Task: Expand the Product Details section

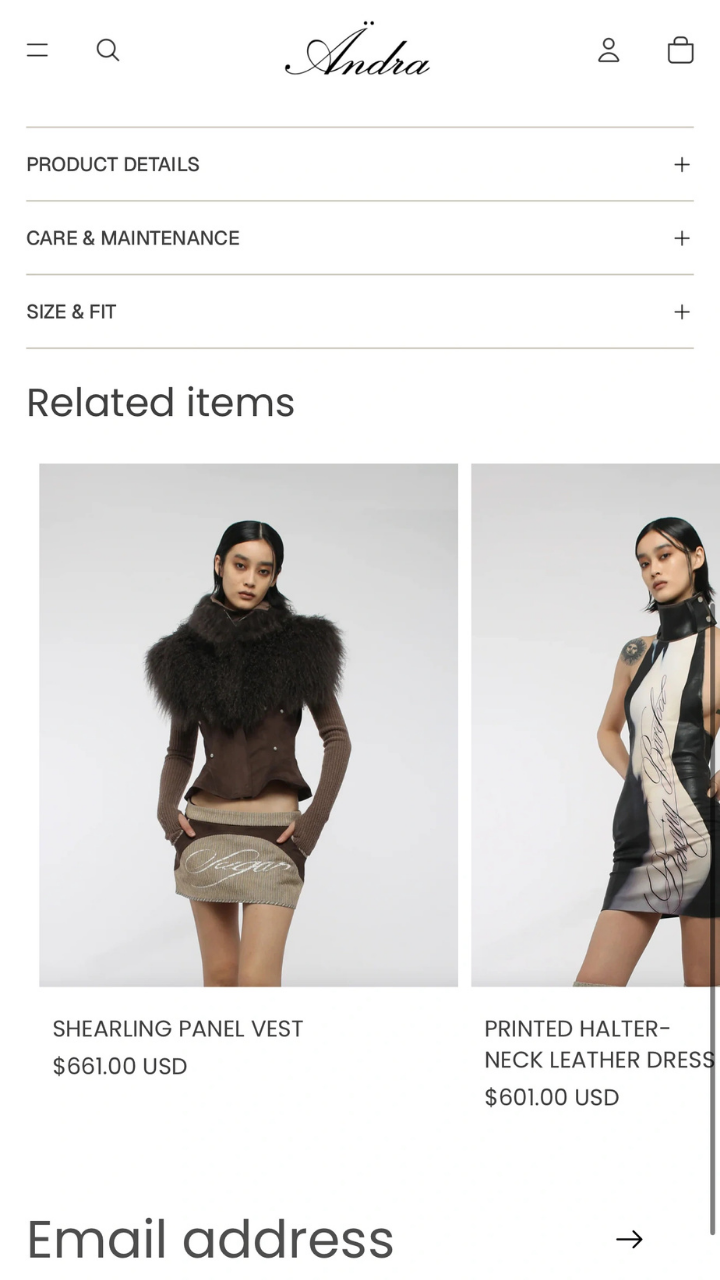Action: [360, 164]
